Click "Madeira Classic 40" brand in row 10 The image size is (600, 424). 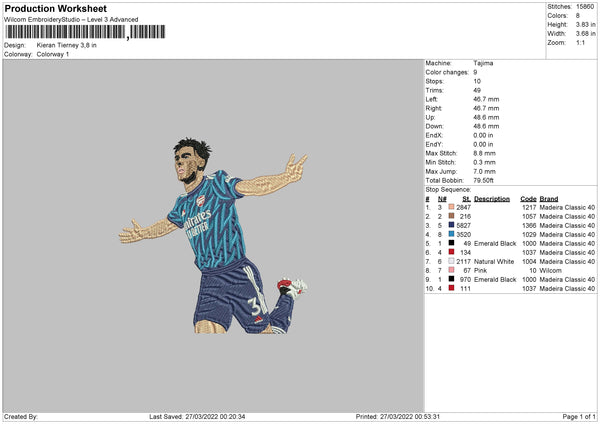pyautogui.click(x=567, y=288)
